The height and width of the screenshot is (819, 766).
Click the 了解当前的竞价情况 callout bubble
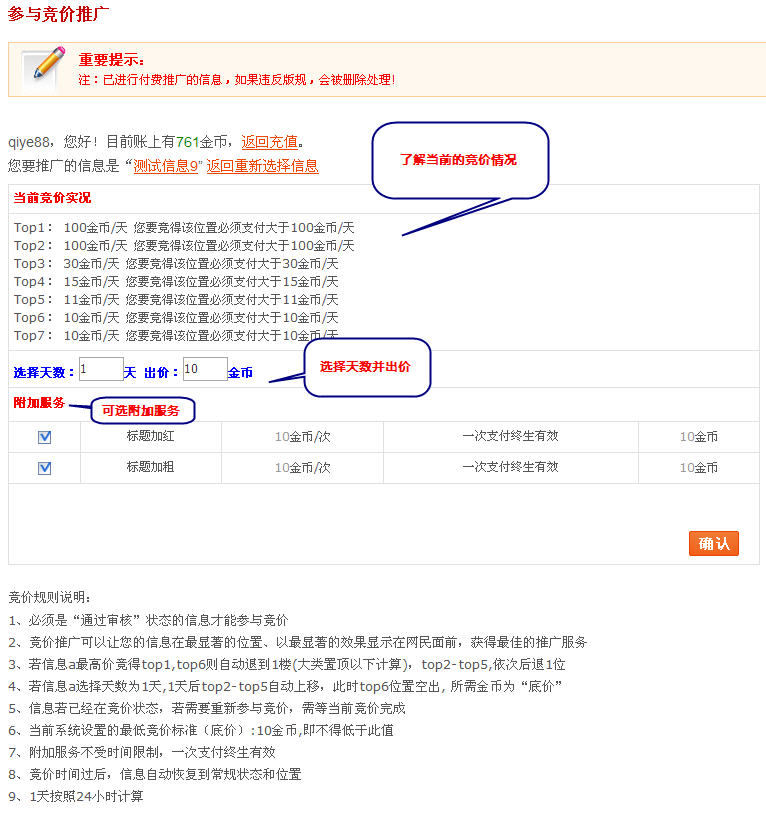point(460,160)
